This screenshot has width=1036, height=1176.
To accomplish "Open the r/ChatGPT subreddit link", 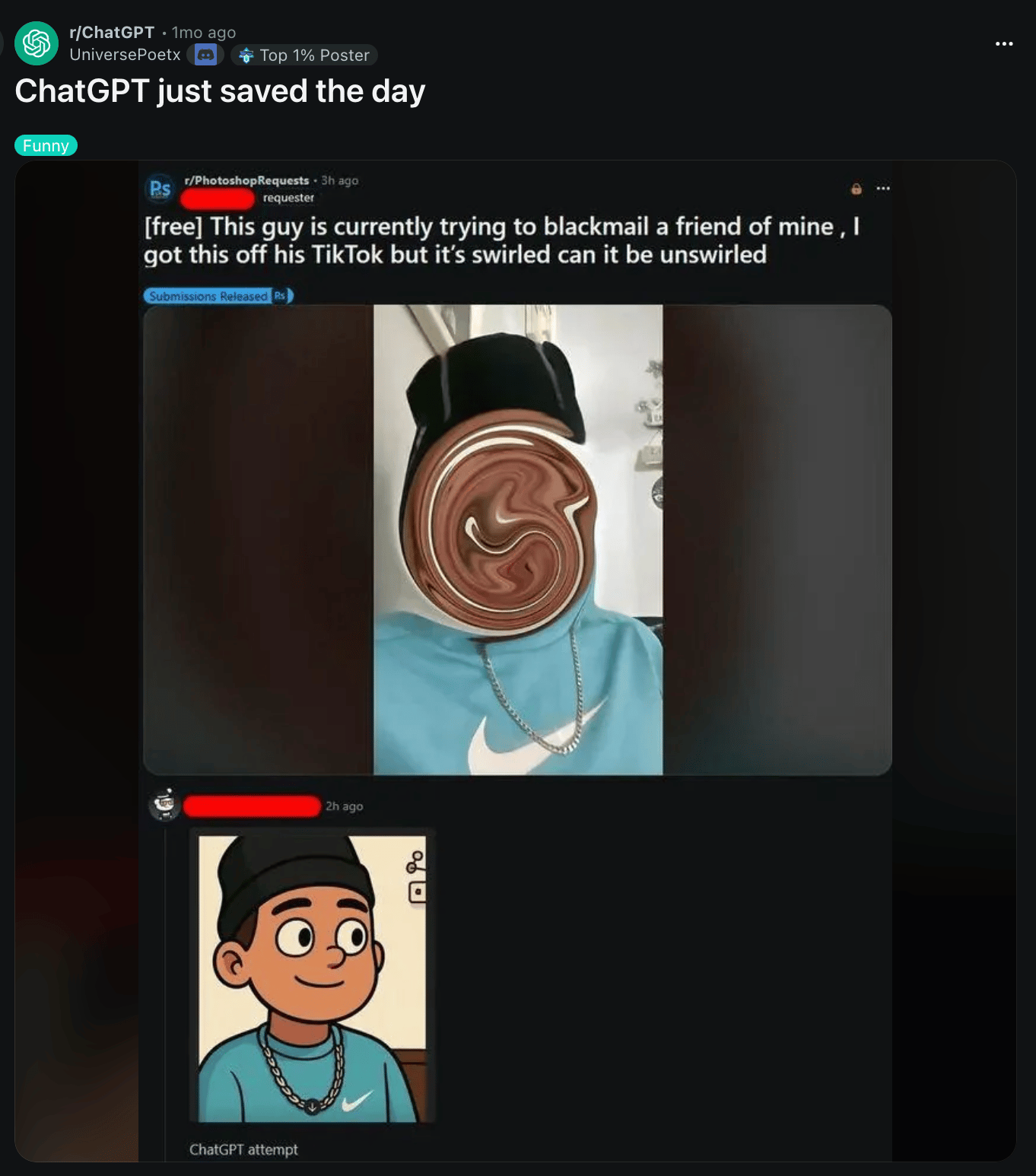I will click(x=112, y=32).
